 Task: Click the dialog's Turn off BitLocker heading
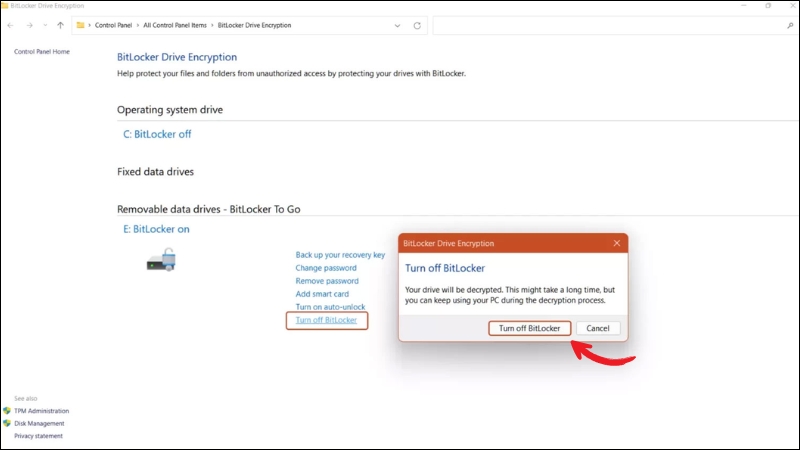[x=445, y=268]
